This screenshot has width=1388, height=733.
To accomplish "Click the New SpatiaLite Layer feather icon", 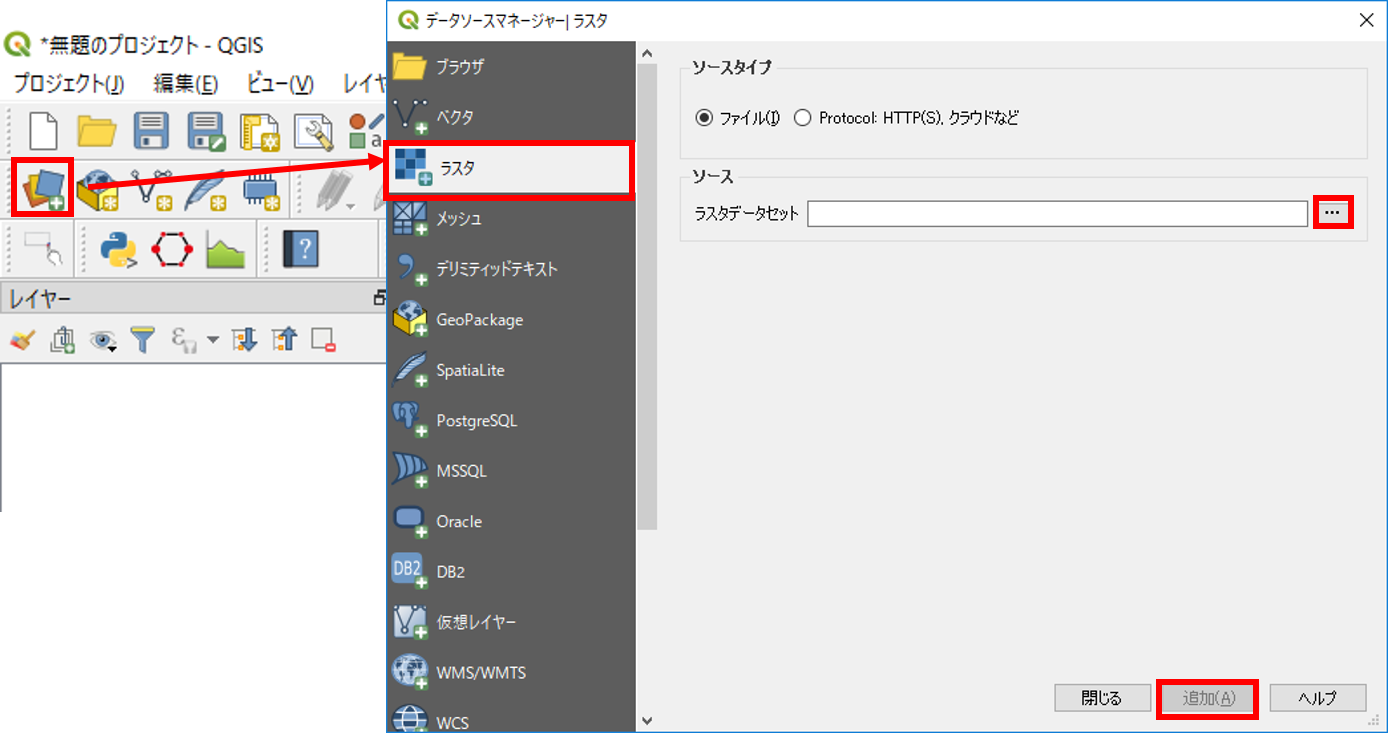I will (x=205, y=188).
